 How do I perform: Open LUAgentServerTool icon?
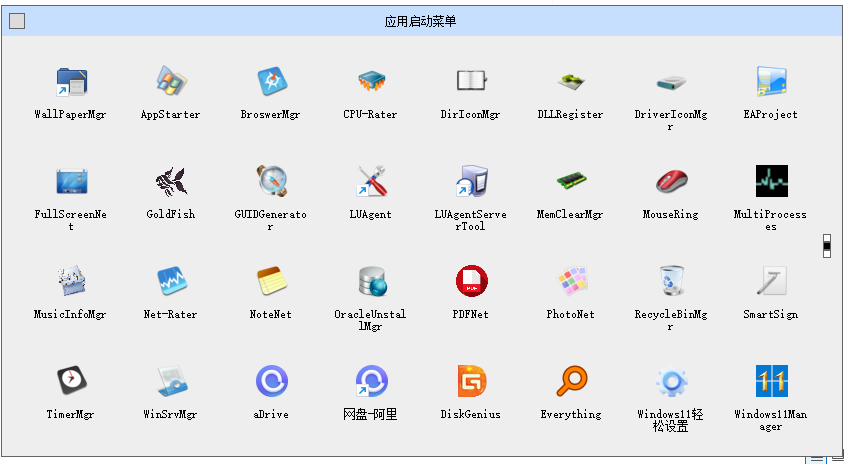pyautogui.click(x=472, y=182)
